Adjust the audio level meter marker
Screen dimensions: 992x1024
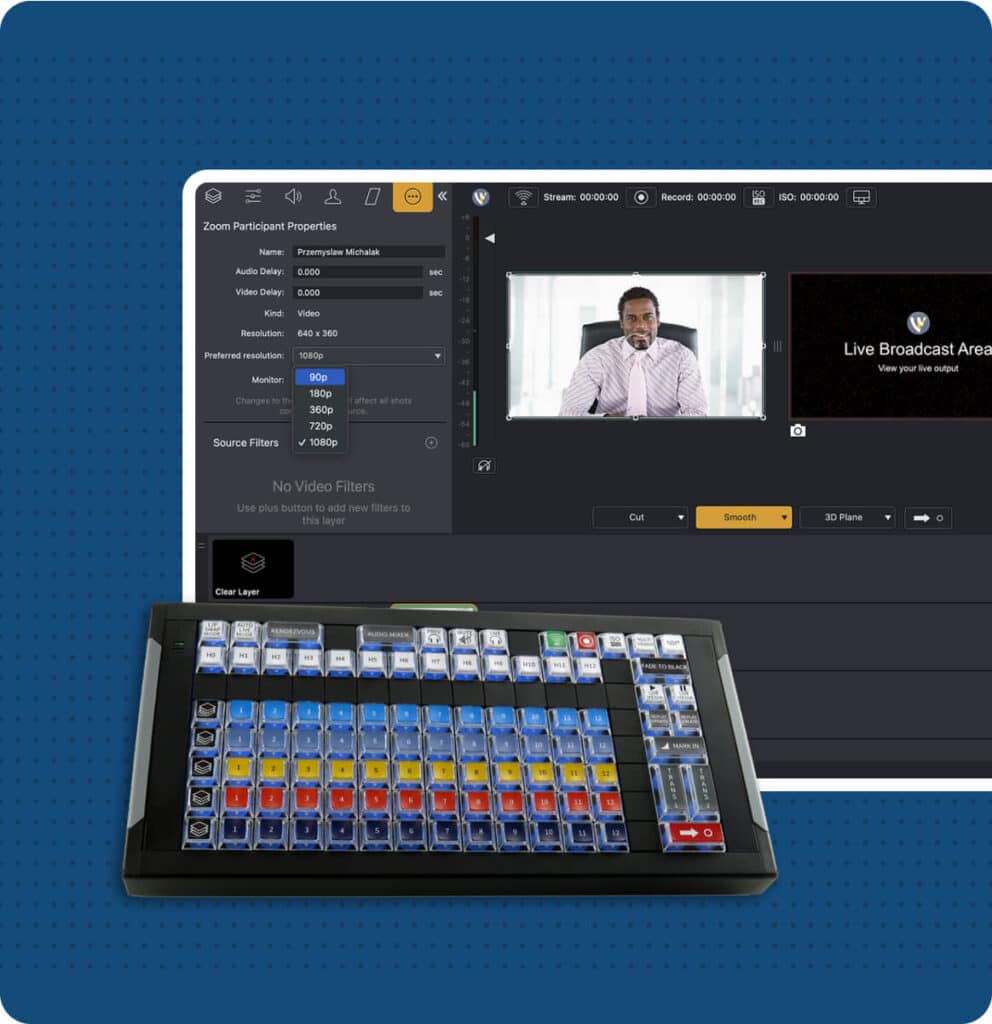click(489, 237)
